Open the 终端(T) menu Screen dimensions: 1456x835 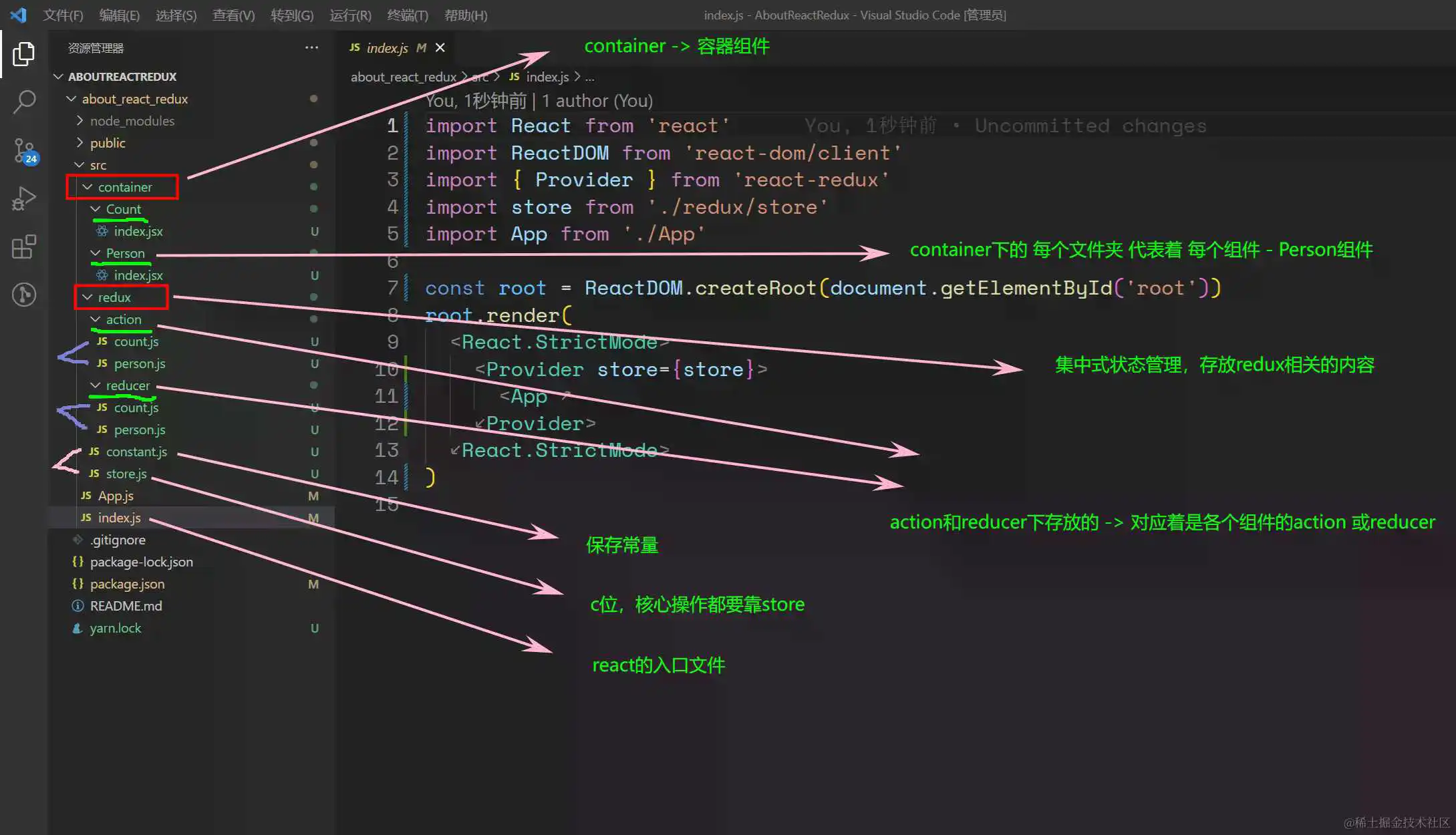tap(408, 15)
